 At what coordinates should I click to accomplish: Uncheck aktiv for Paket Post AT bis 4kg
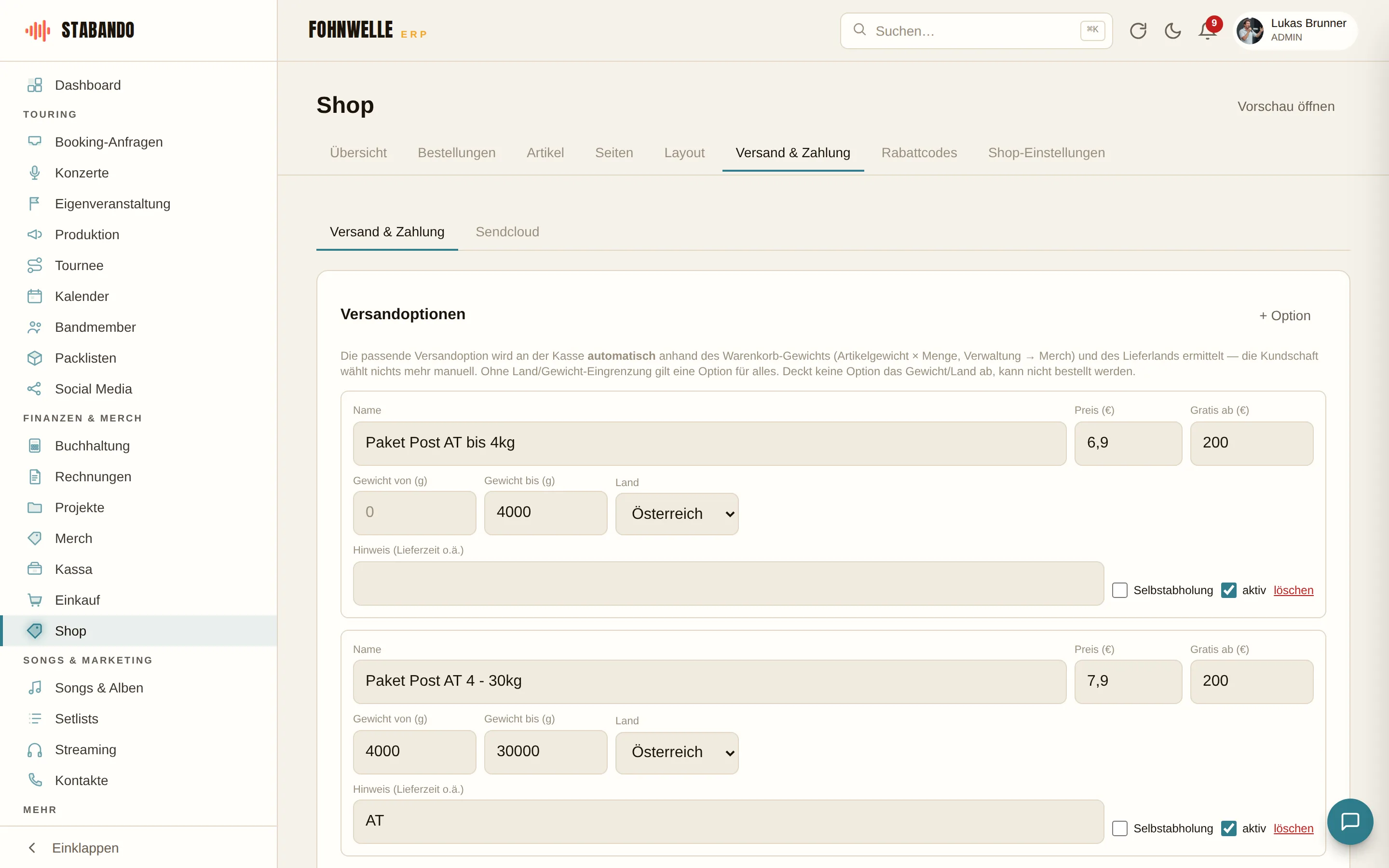(1228, 590)
